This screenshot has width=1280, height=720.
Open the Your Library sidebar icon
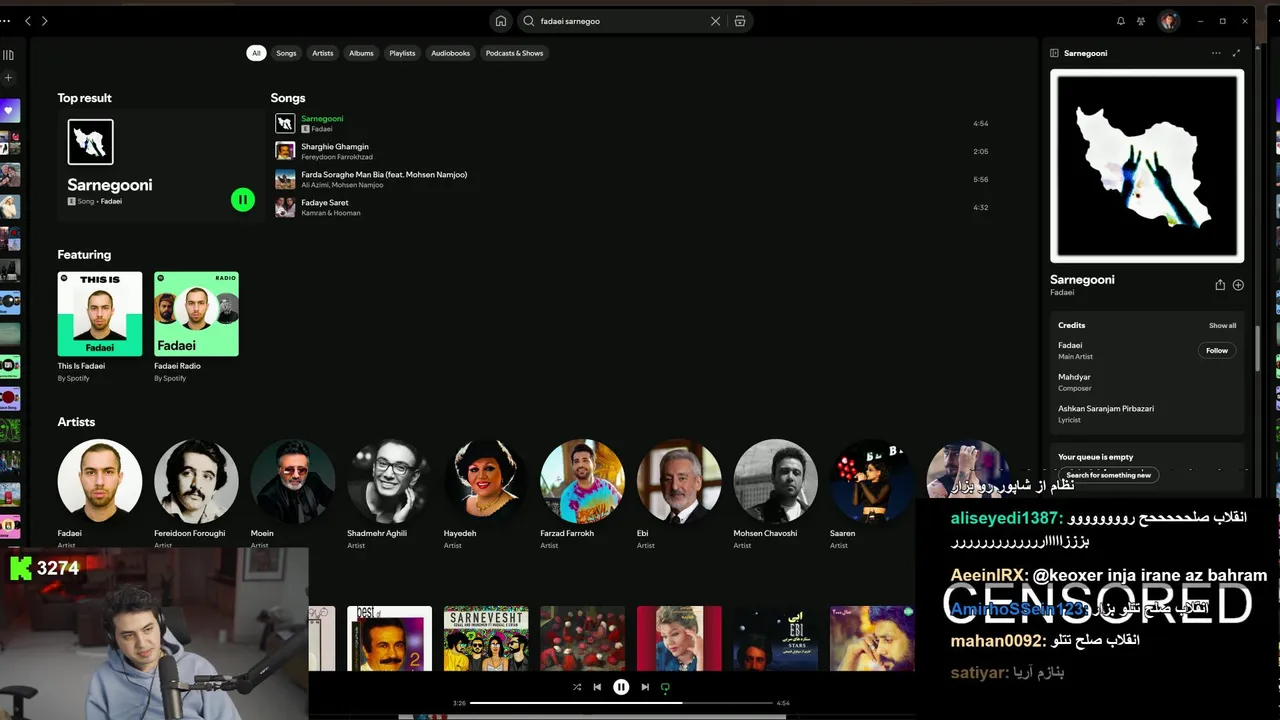tap(9, 55)
